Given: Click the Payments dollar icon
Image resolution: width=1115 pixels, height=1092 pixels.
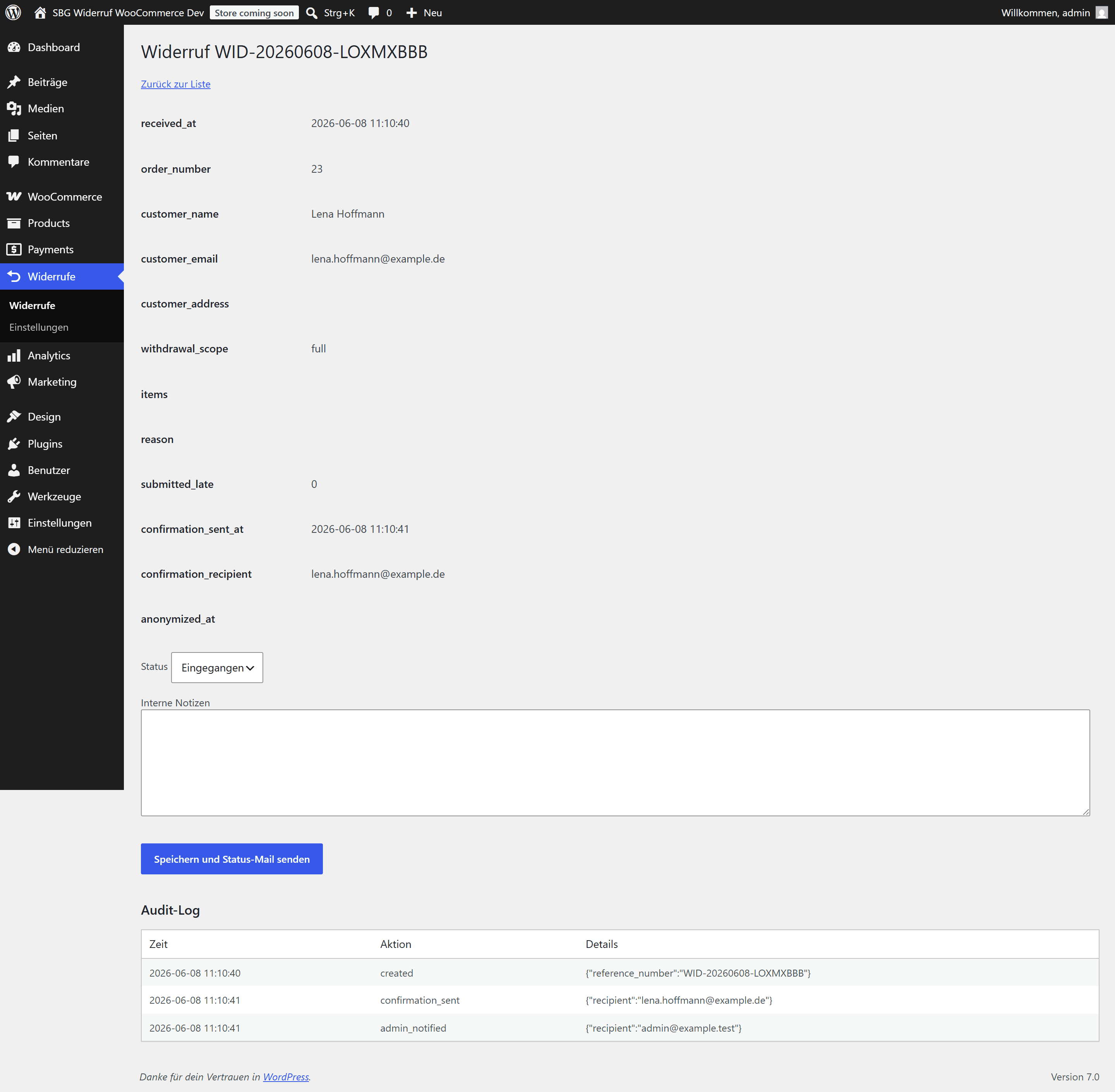Looking at the screenshot, I should click(x=14, y=249).
